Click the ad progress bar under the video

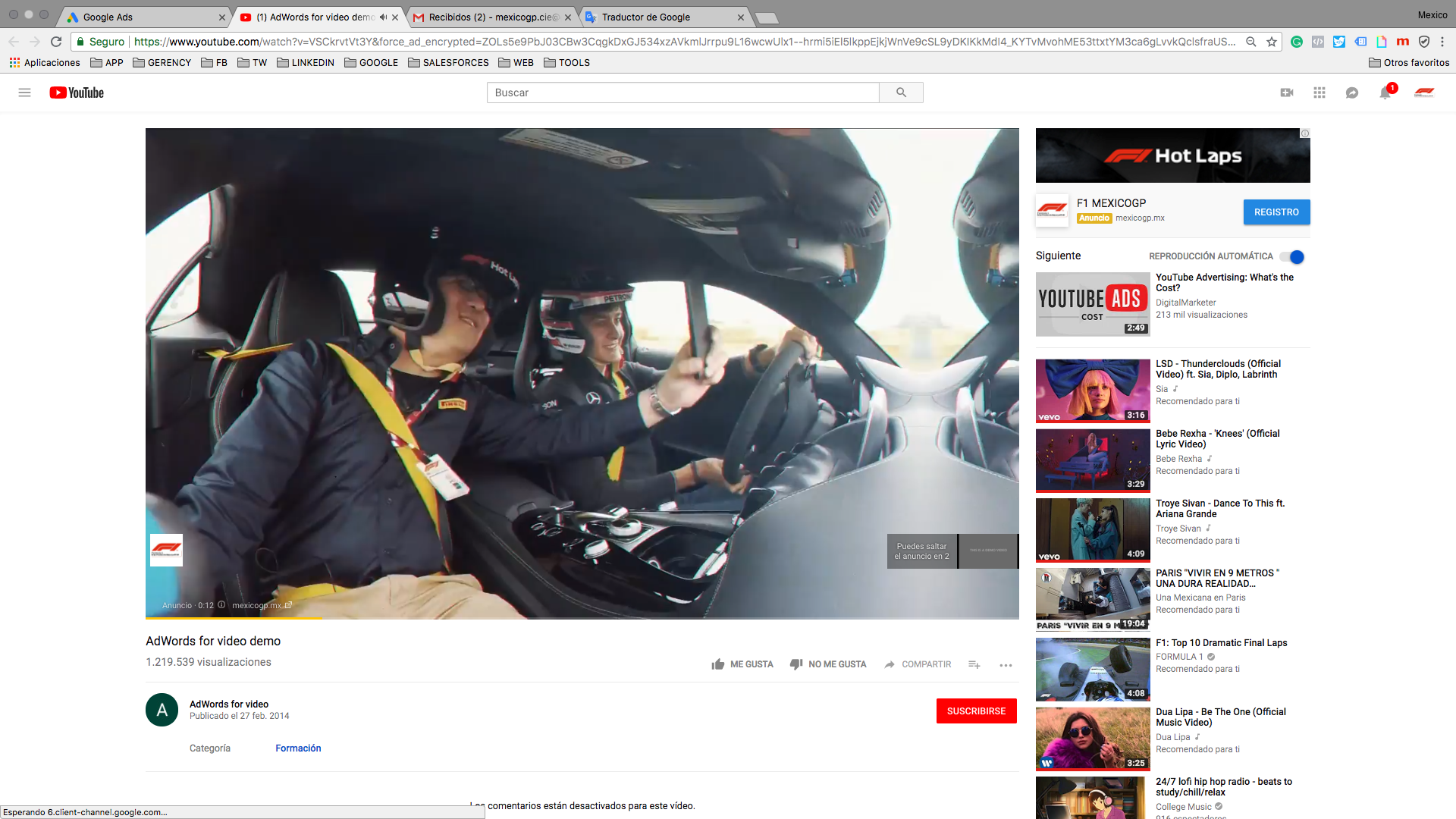click(x=582, y=618)
